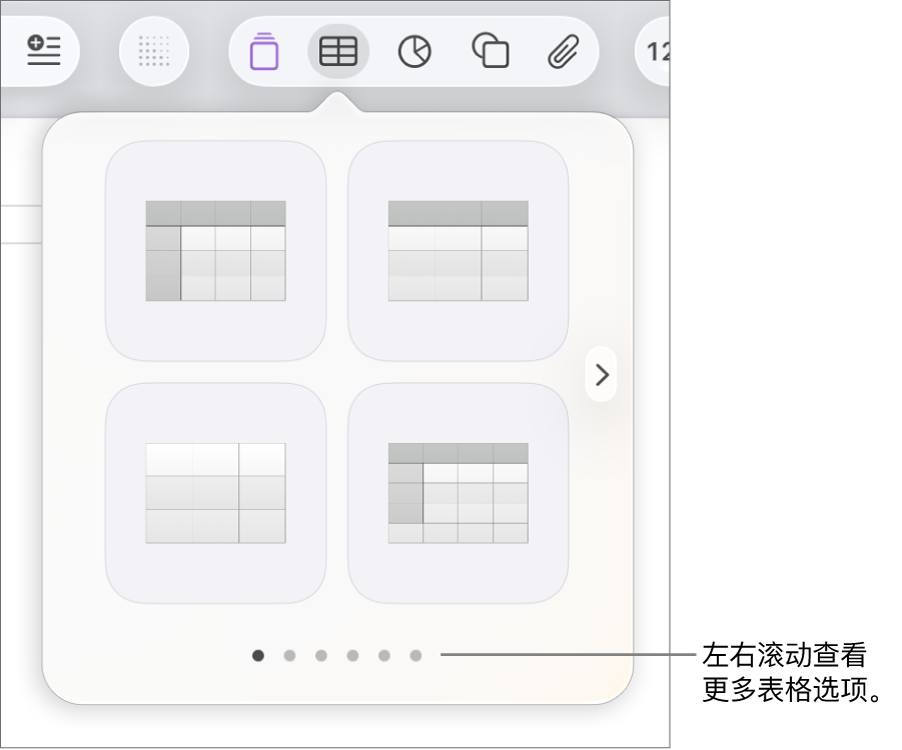Choose table style with header row and column
The height and width of the screenshot is (750, 902).
point(216,251)
